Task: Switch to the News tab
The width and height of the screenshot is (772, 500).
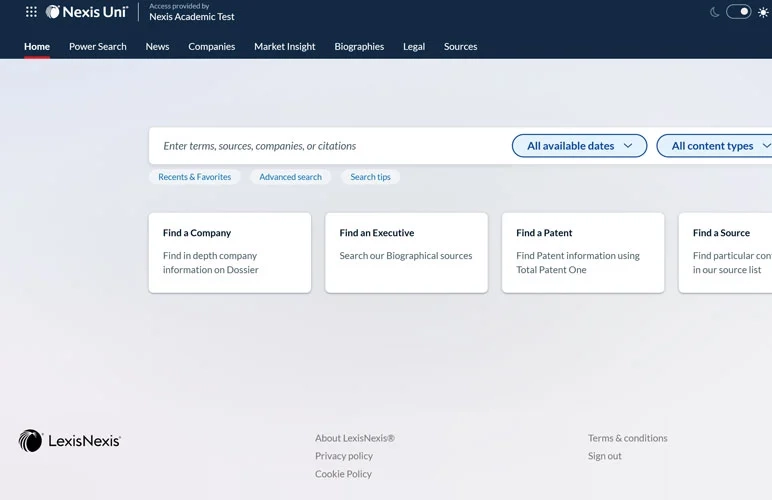Action: pos(157,46)
